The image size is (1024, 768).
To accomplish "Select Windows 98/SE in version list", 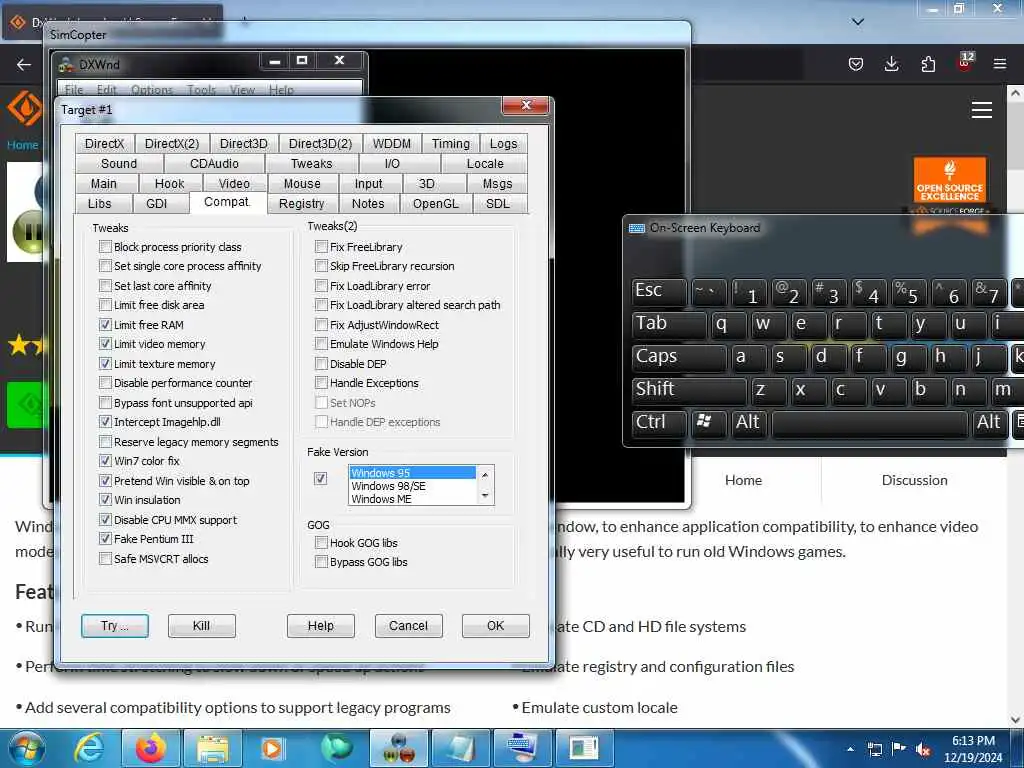I will coord(413,486).
